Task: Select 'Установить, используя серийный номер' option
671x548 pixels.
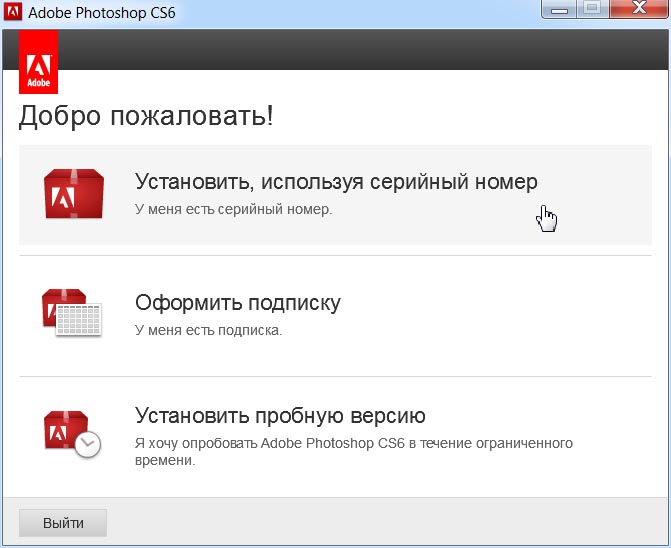Action: [336, 195]
